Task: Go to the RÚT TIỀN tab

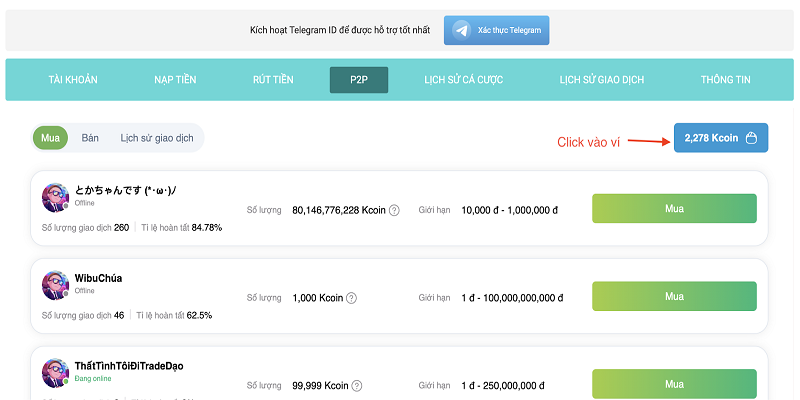Action: click(273, 80)
